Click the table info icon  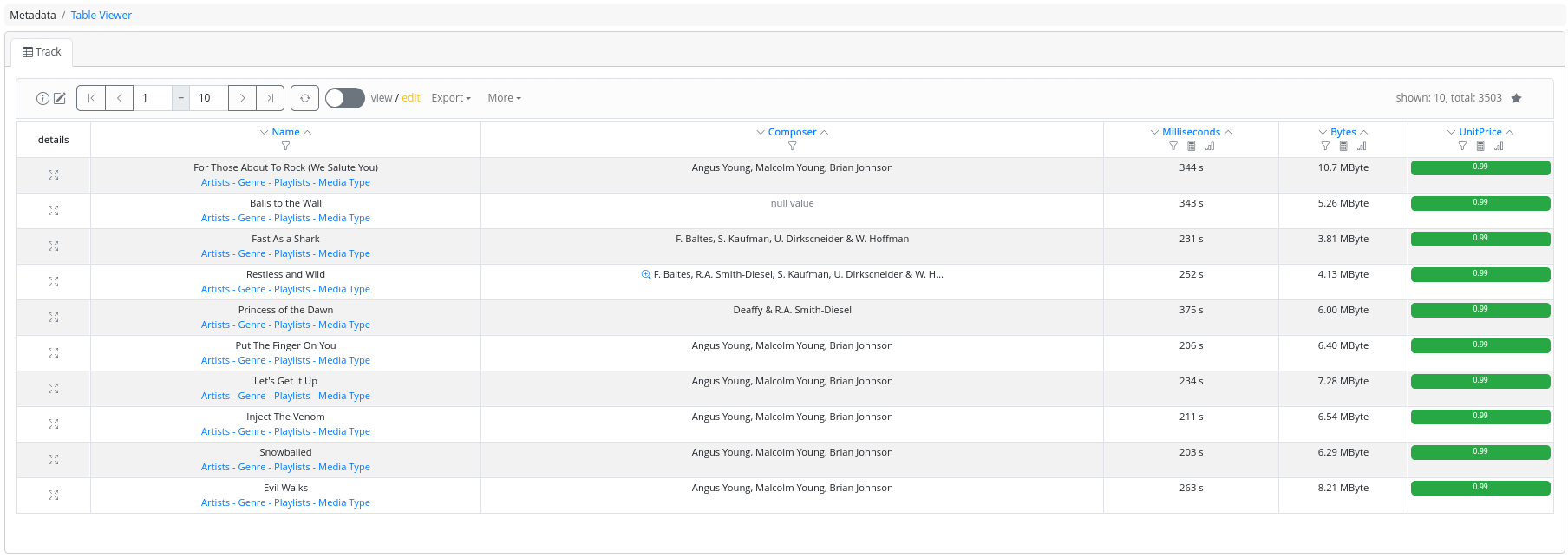[x=42, y=99]
